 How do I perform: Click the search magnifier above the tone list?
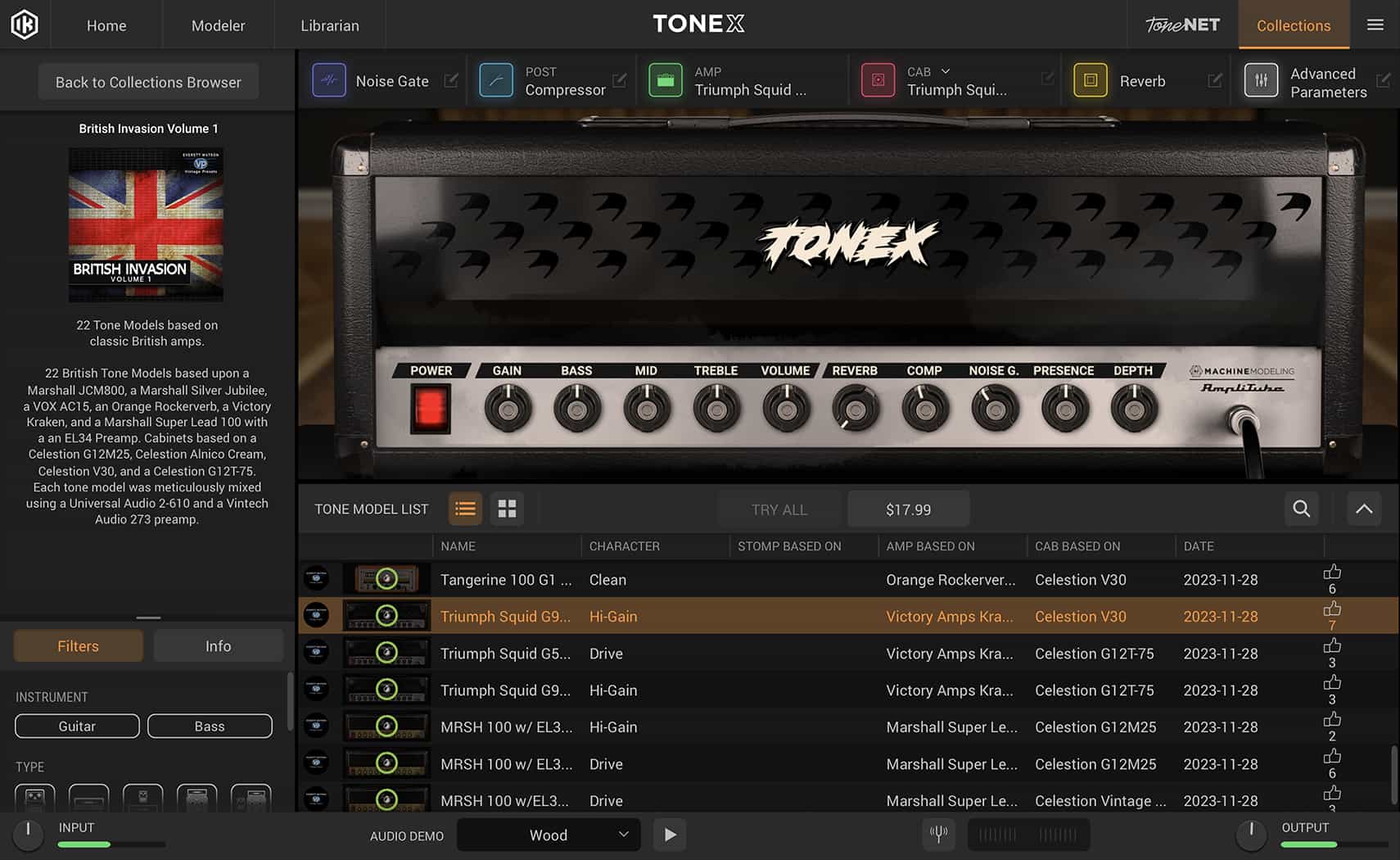click(x=1301, y=509)
